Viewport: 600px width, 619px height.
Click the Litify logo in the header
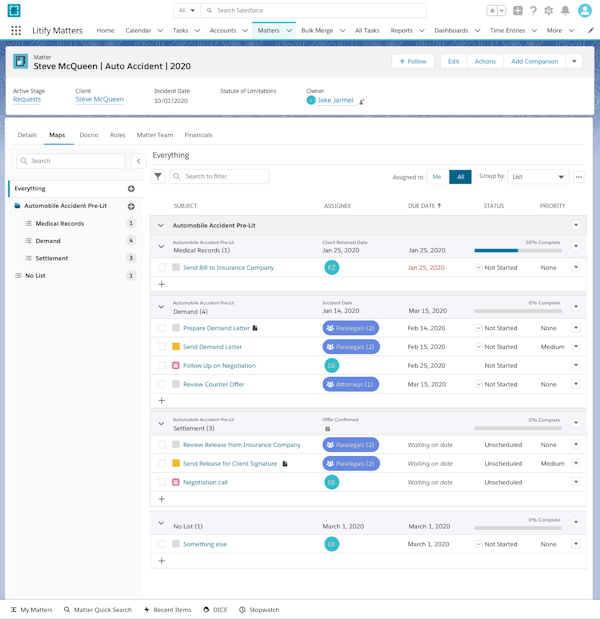[x=14, y=11]
